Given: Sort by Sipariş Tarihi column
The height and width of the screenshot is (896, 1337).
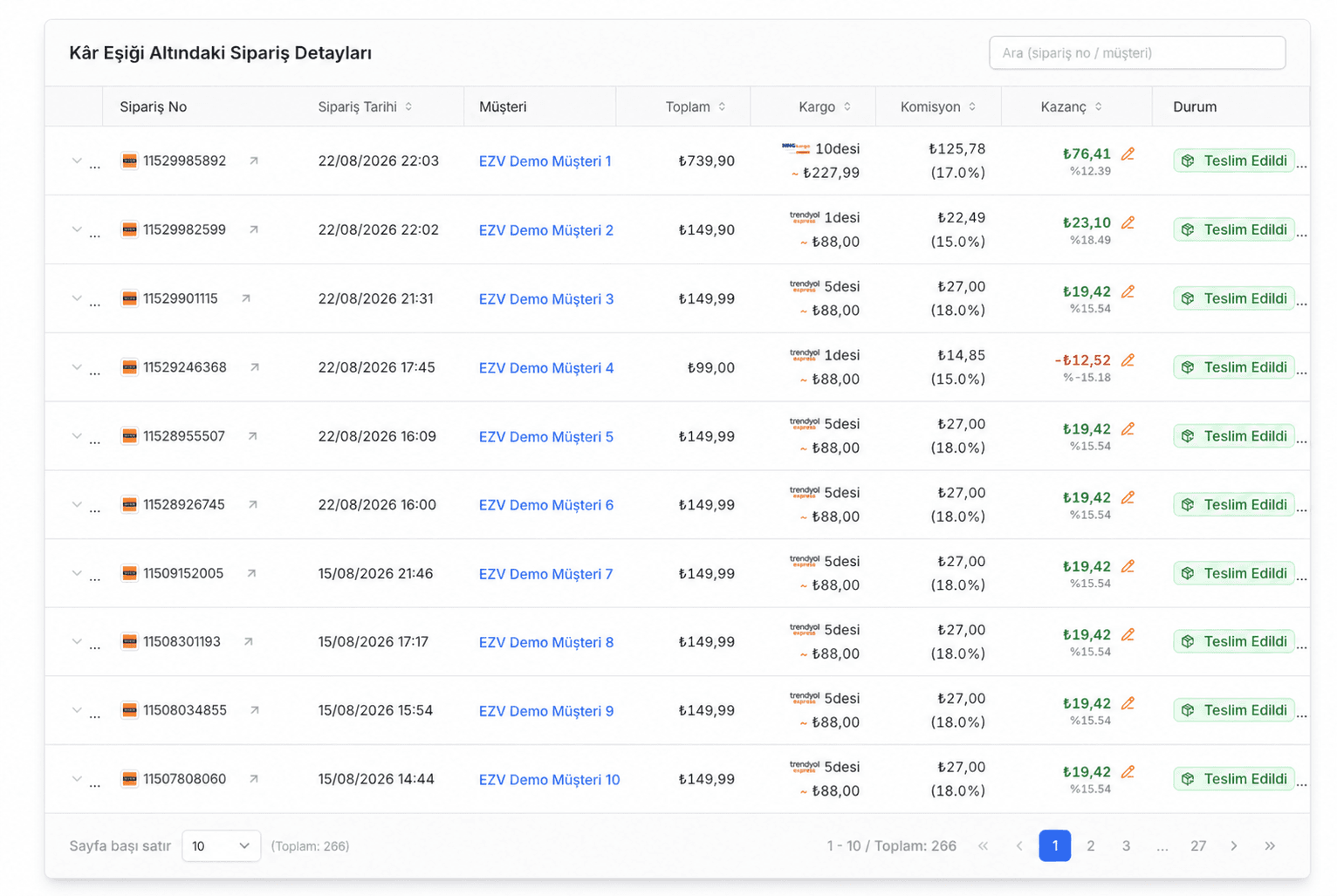Looking at the screenshot, I should point(408,106).
